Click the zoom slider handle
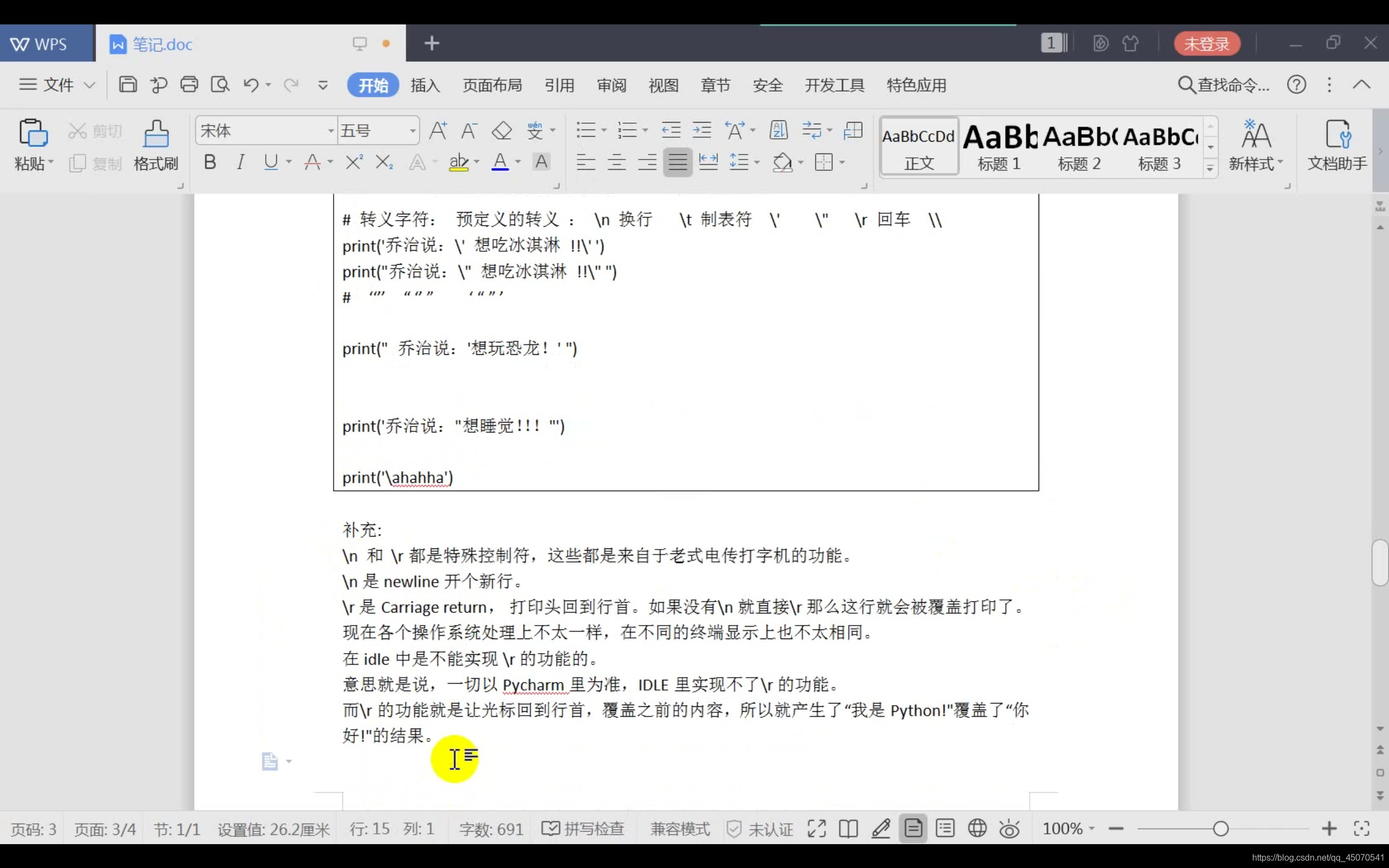This screenshot has height=868, width=1389. [1221, 828]
